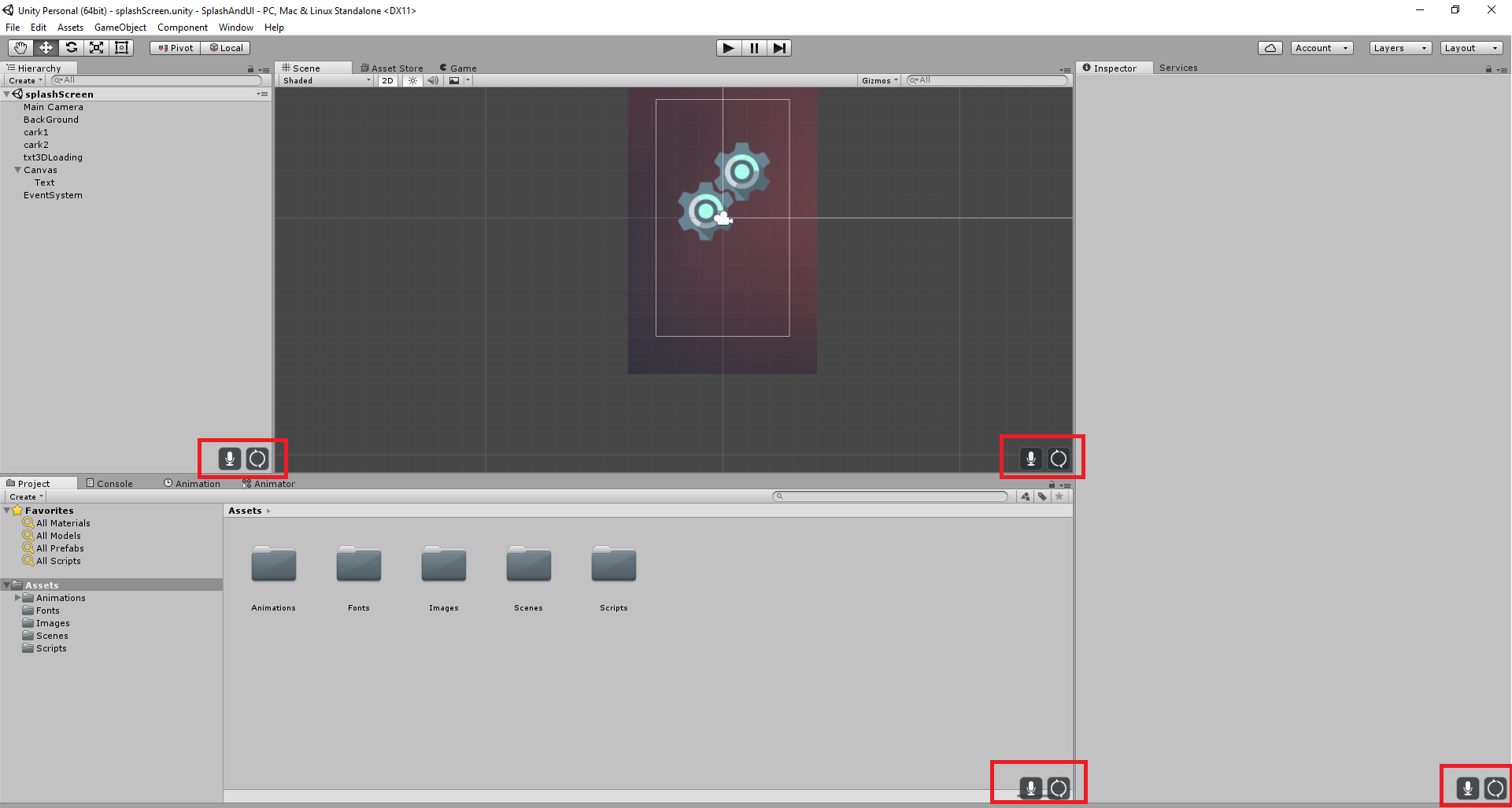
Task: Open the Create menu in the Hierarchy
Action: click(24, 79)
